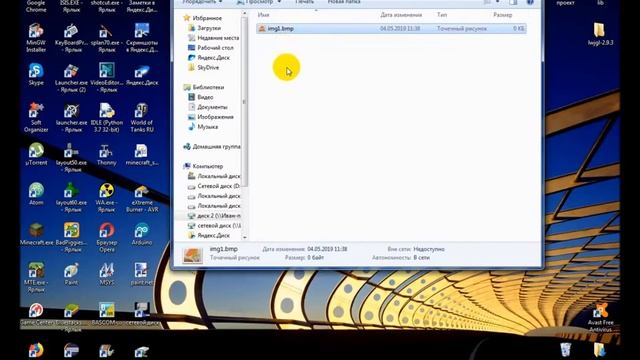Open the splan70.exe desktop shortcut

(x=107, y=38)
